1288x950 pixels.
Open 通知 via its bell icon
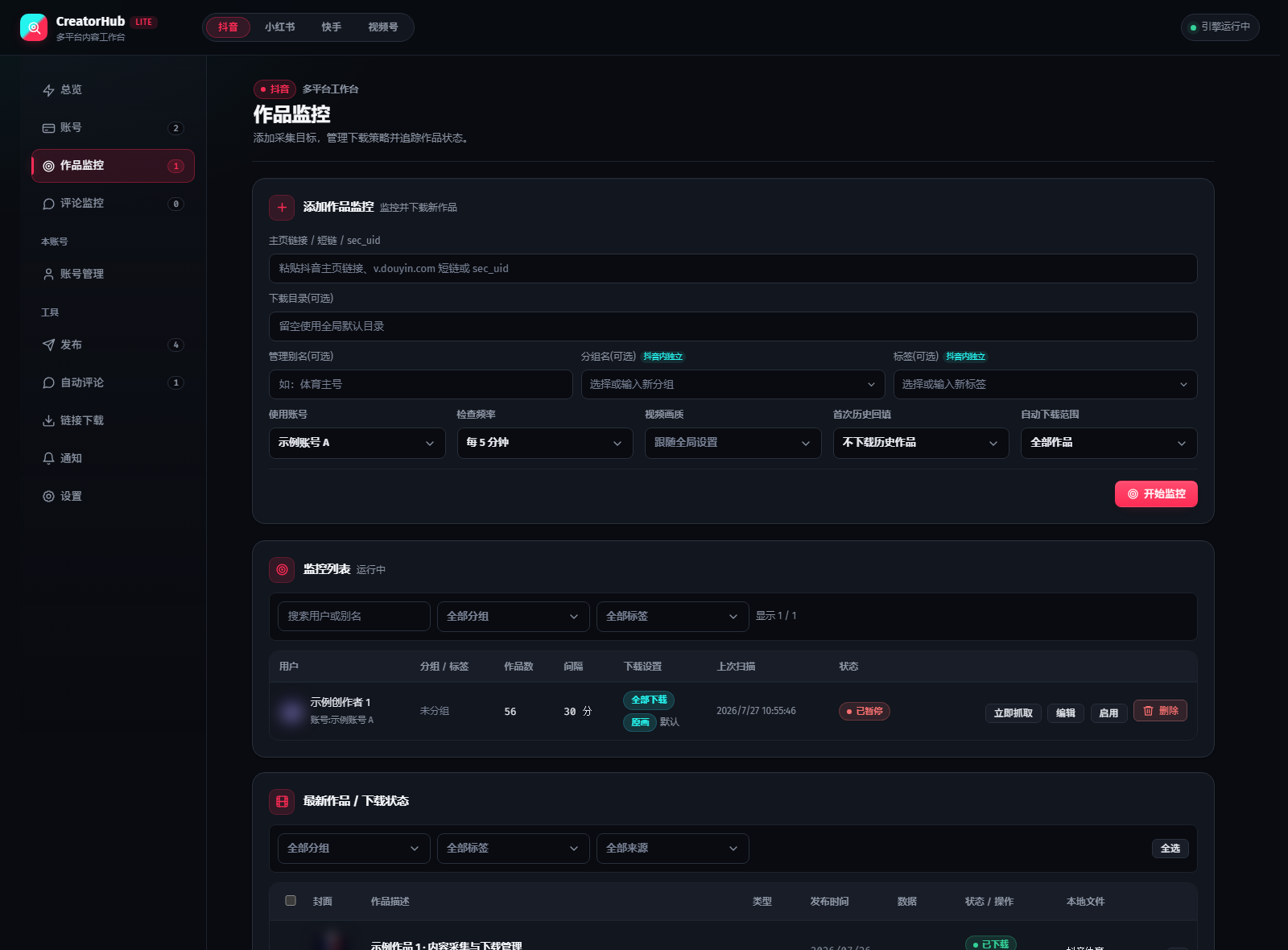(48, 459)
